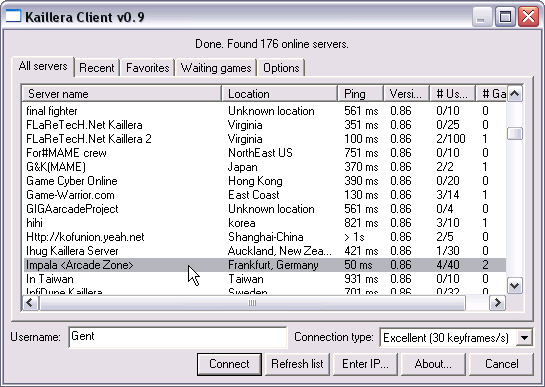Click the > 1s ping value
The width and height of the screenshot is (545, 387).
tap(354, 237)
